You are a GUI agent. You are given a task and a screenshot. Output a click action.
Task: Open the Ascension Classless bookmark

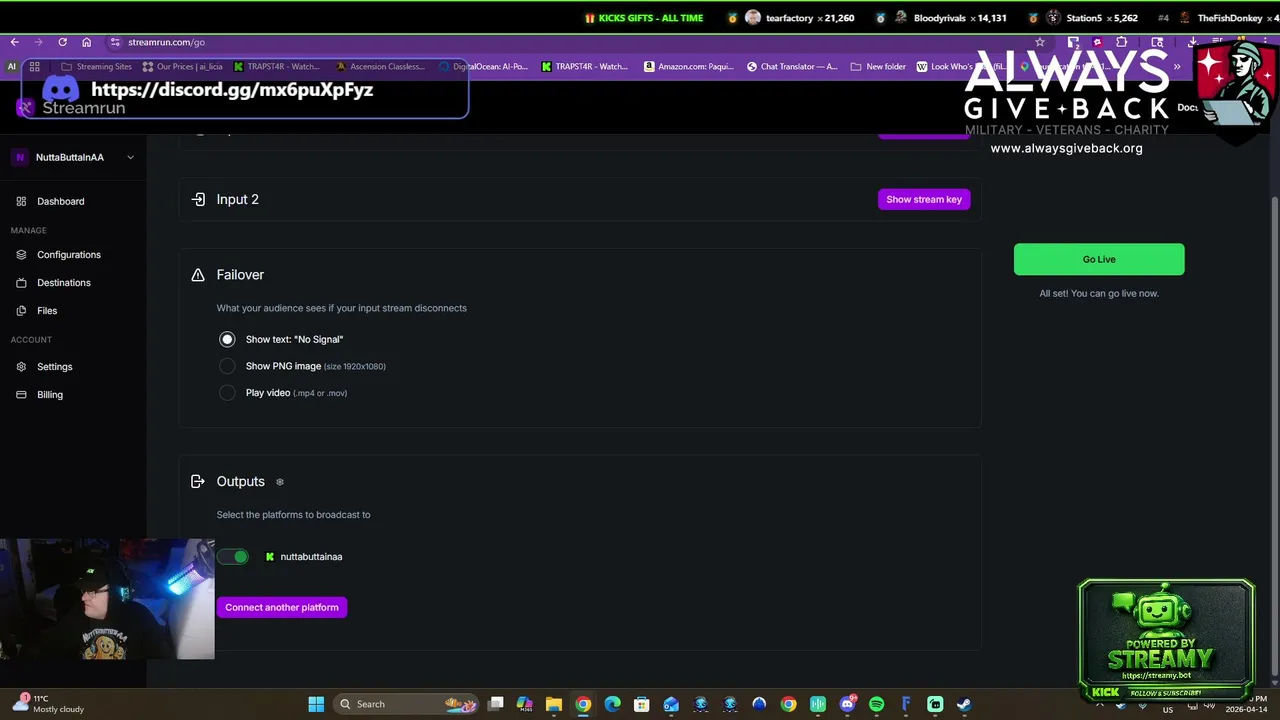(x=380, y=67)
